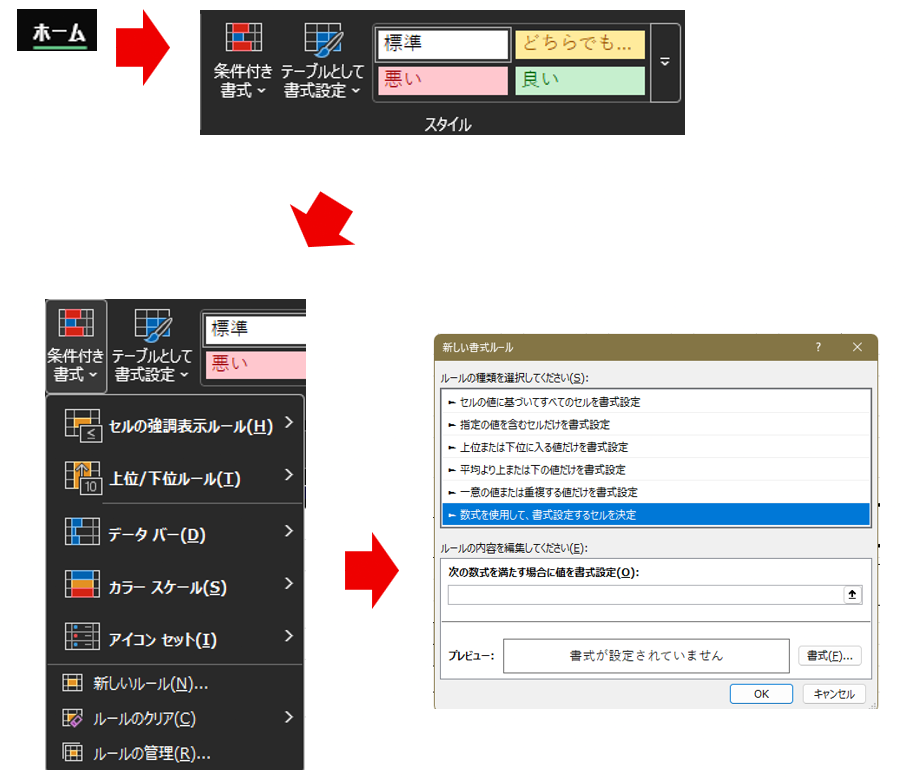Click the 上位/下位ルール top-10 icon
The width and height of the screenshot is (905, 782).
[x=83, y=478]
